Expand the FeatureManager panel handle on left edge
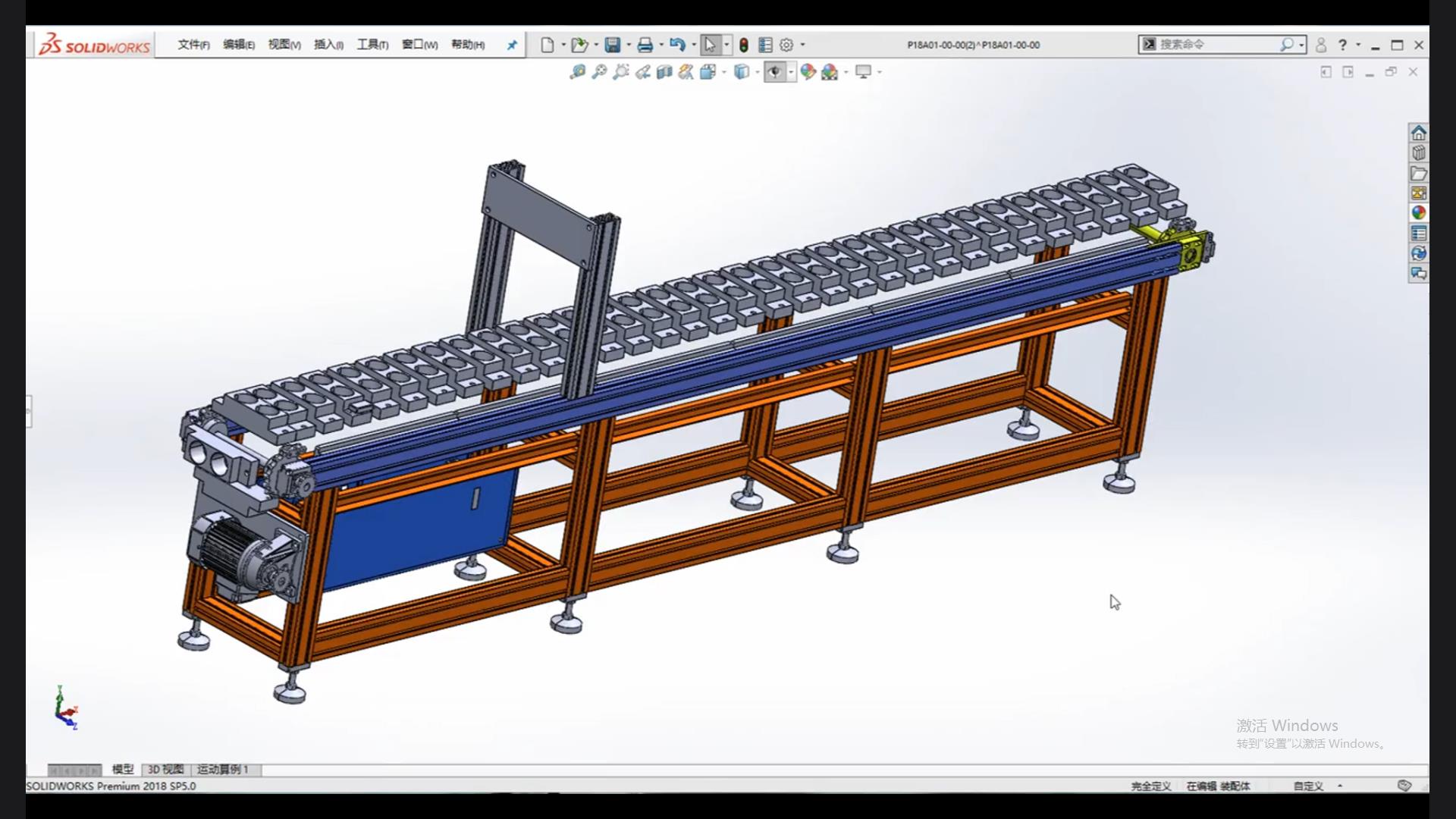 tap(29, 411)
